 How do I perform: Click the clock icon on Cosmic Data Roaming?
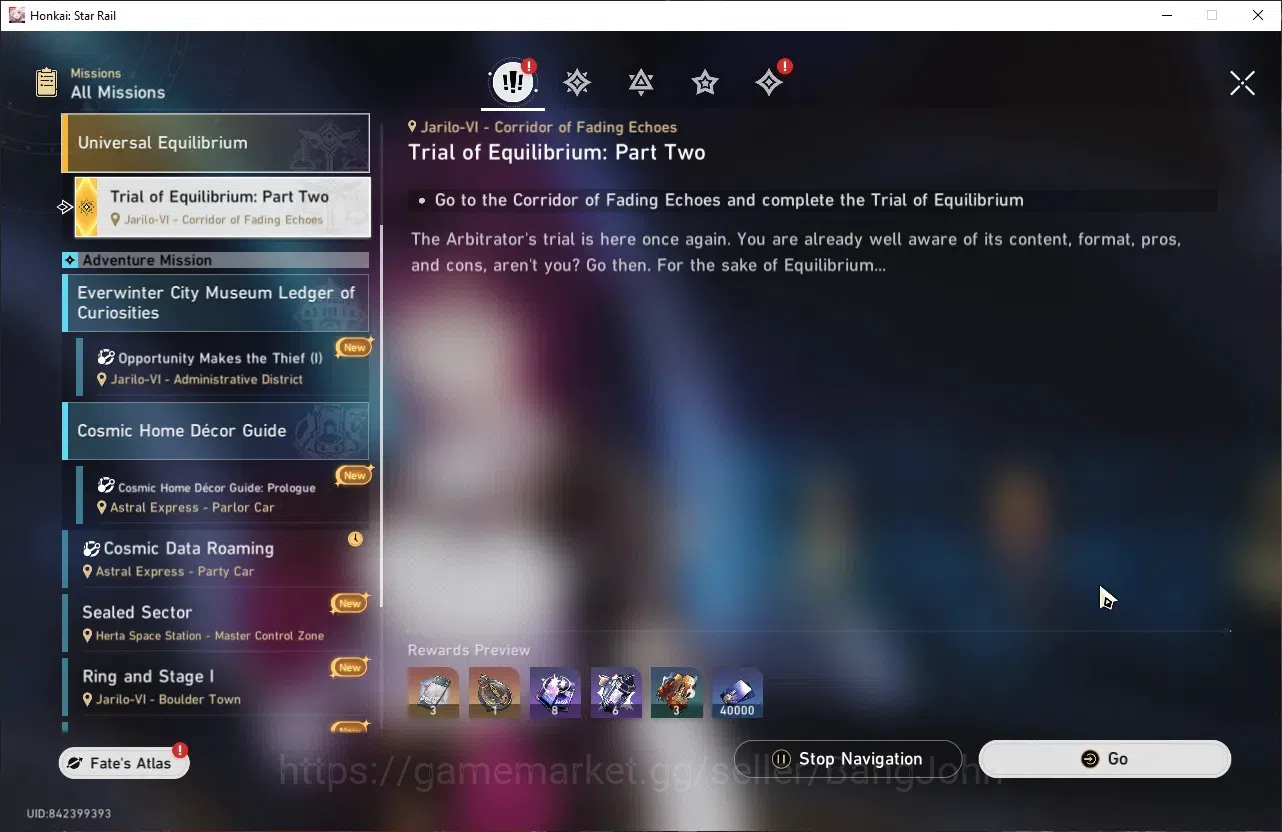[x=355, y=539]
